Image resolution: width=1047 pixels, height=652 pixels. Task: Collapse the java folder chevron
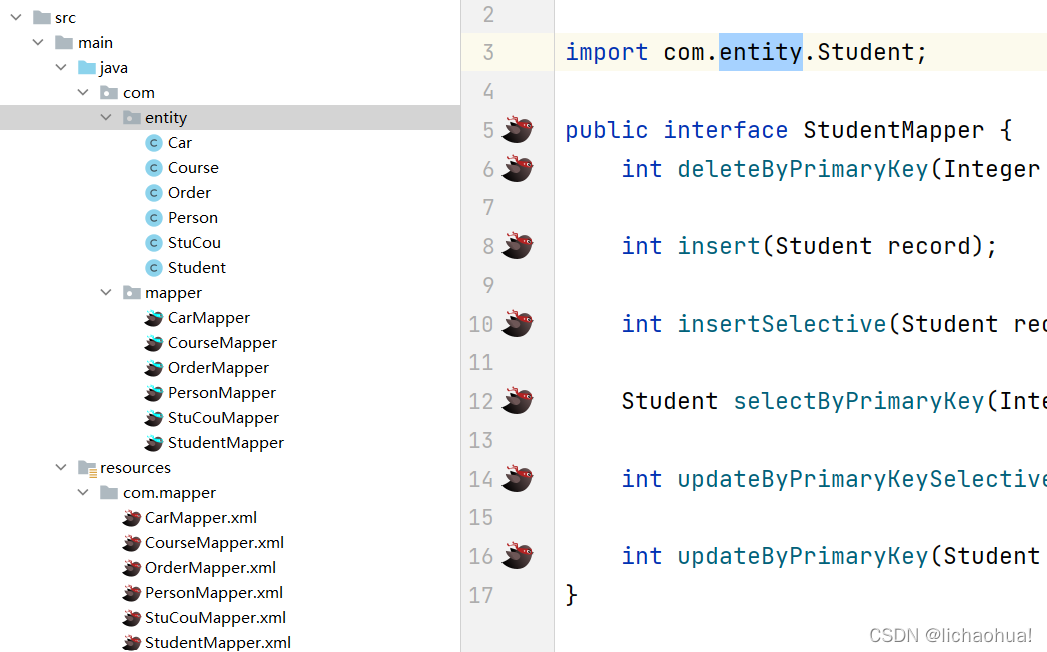pos(61,67)
